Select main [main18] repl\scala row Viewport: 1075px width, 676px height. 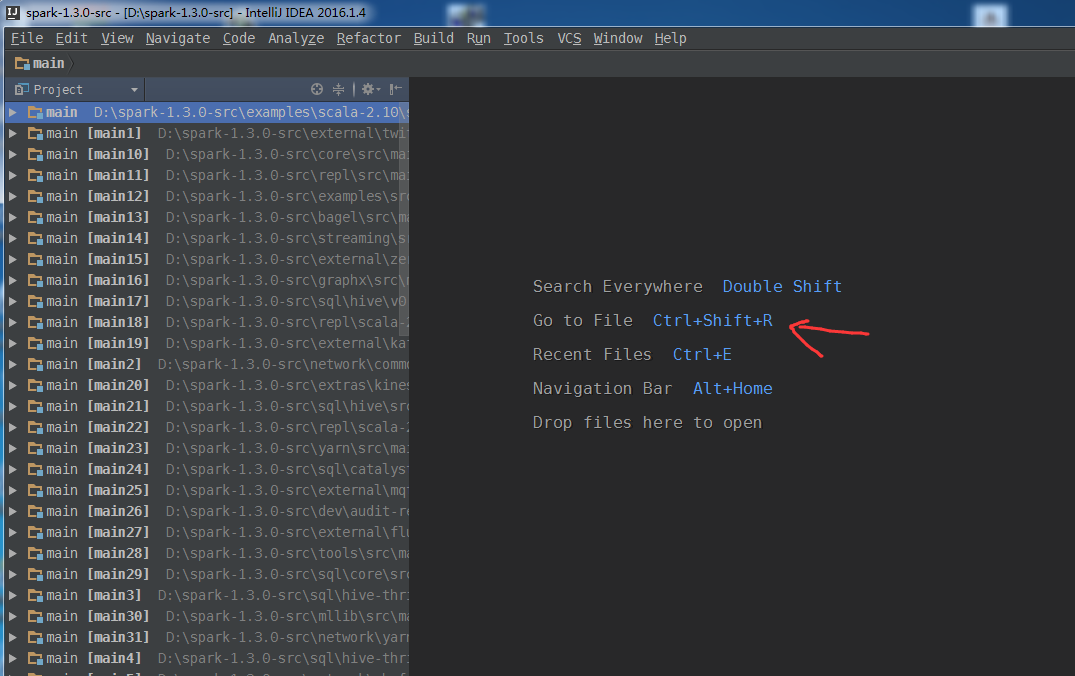pos(206,322)
